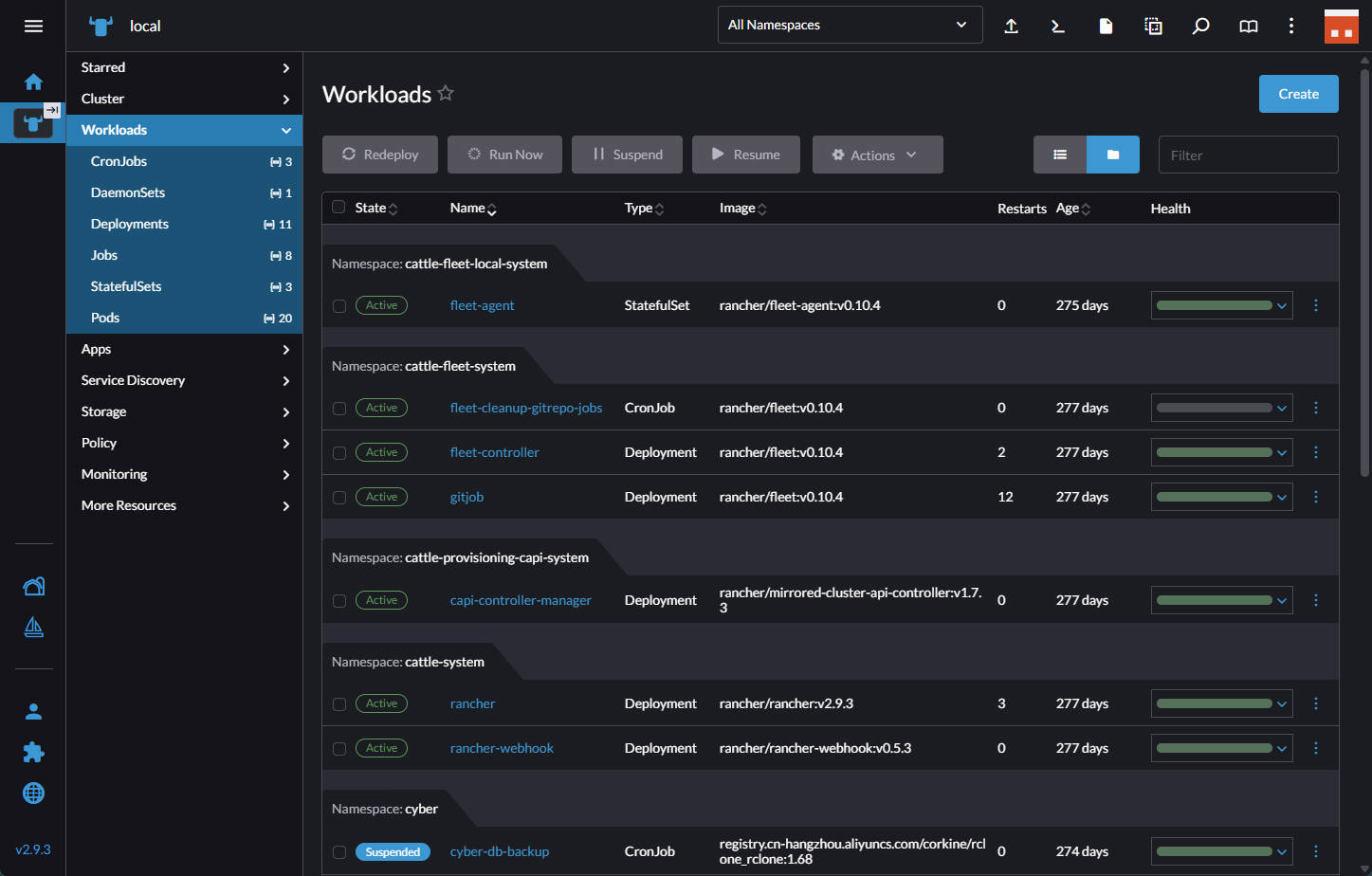Click health bar of gitjob row
Screen dimensions: 1372x876
tap(1214, 497)
